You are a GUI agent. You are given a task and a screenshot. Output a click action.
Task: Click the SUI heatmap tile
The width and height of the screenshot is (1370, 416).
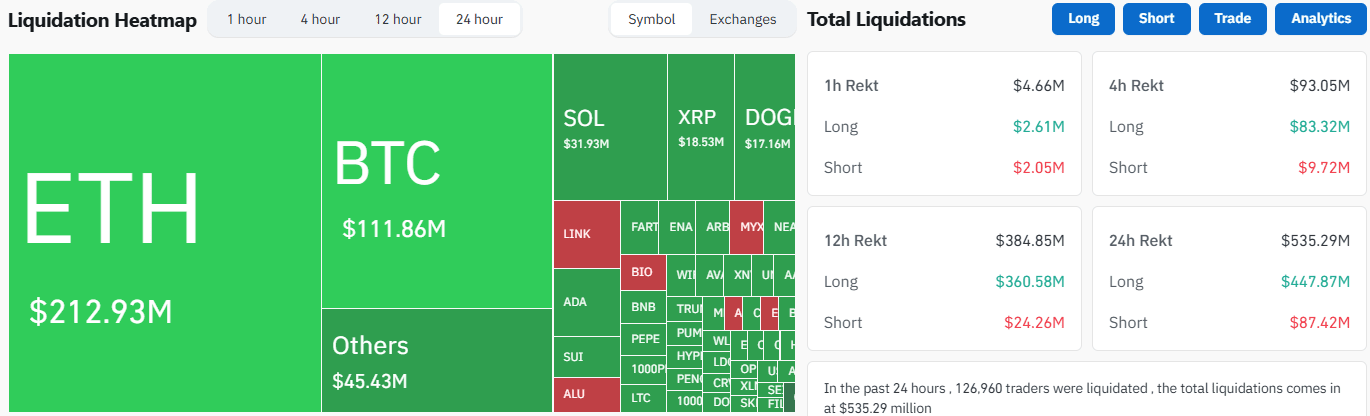coord(586,357)
